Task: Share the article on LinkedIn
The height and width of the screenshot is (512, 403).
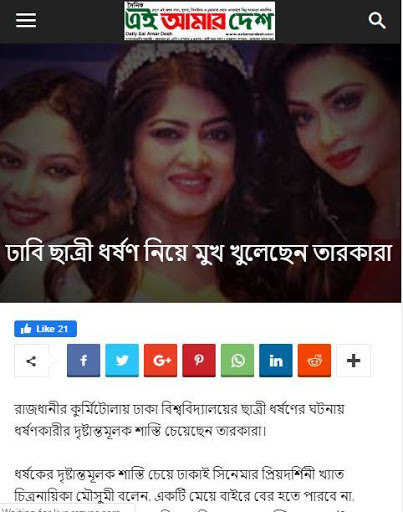Action: tap(276, 360)
